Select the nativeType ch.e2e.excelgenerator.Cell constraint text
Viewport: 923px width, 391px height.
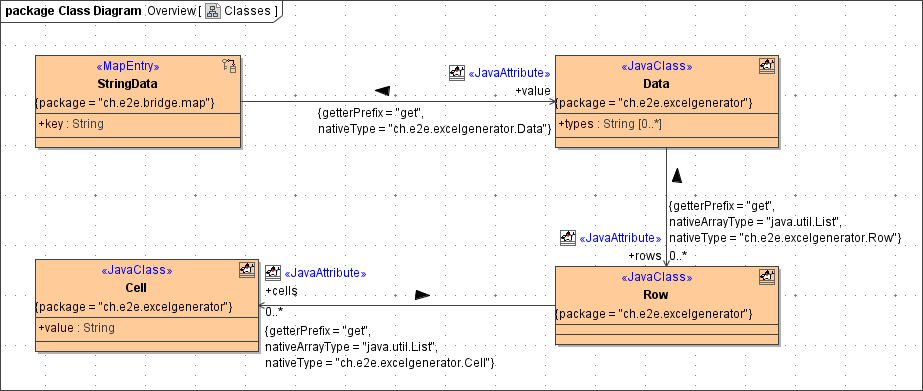pyautogui.click(x=380, y=363)
